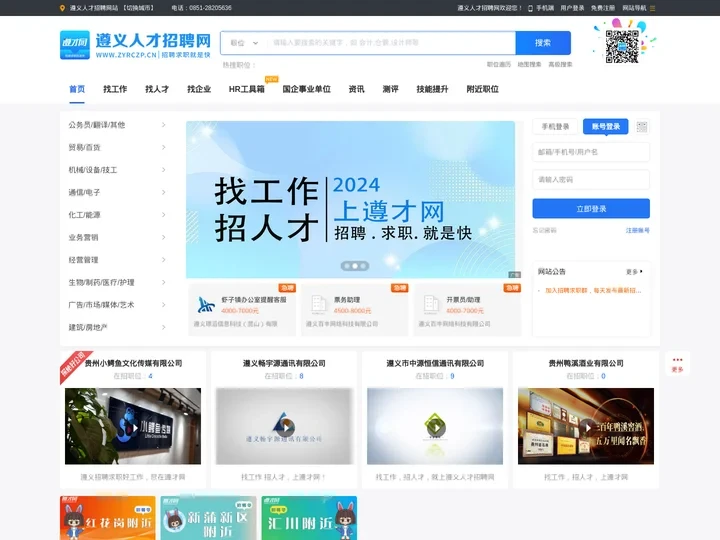Select the last carousel dot on banner

[363, 266]
